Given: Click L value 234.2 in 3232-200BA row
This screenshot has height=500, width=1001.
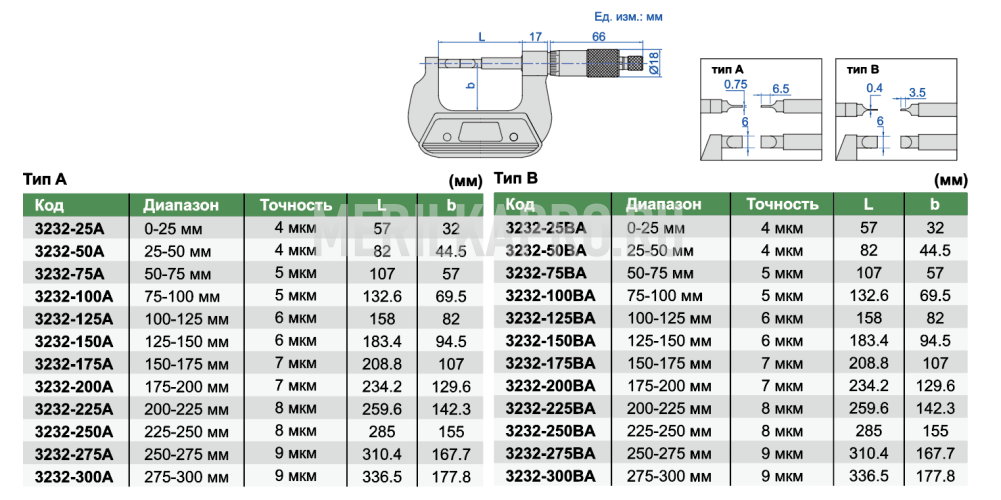Looking at the screenshot, I should [x=868, y=386].
